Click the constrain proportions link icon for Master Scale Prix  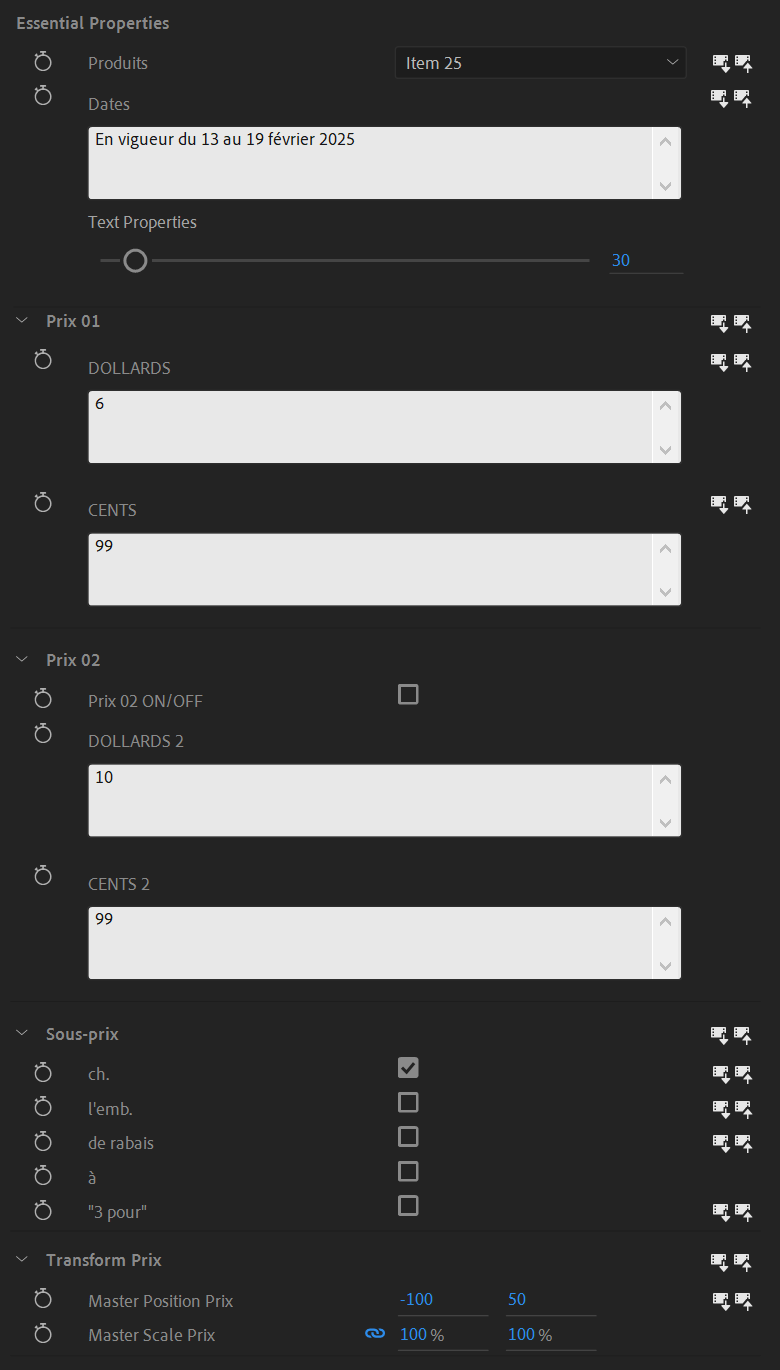375,1334
